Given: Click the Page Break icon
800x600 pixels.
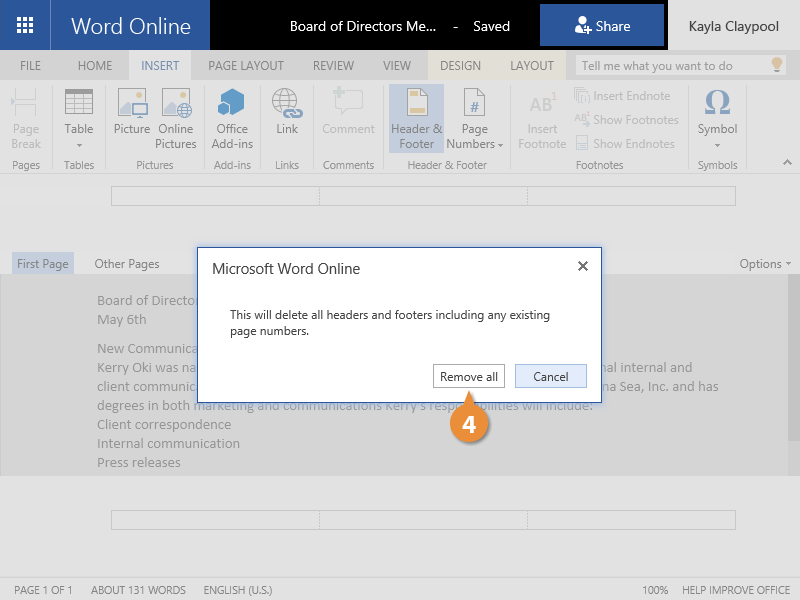Looking at the screenshot, I should pyautogui.click(x=26, y=105).
